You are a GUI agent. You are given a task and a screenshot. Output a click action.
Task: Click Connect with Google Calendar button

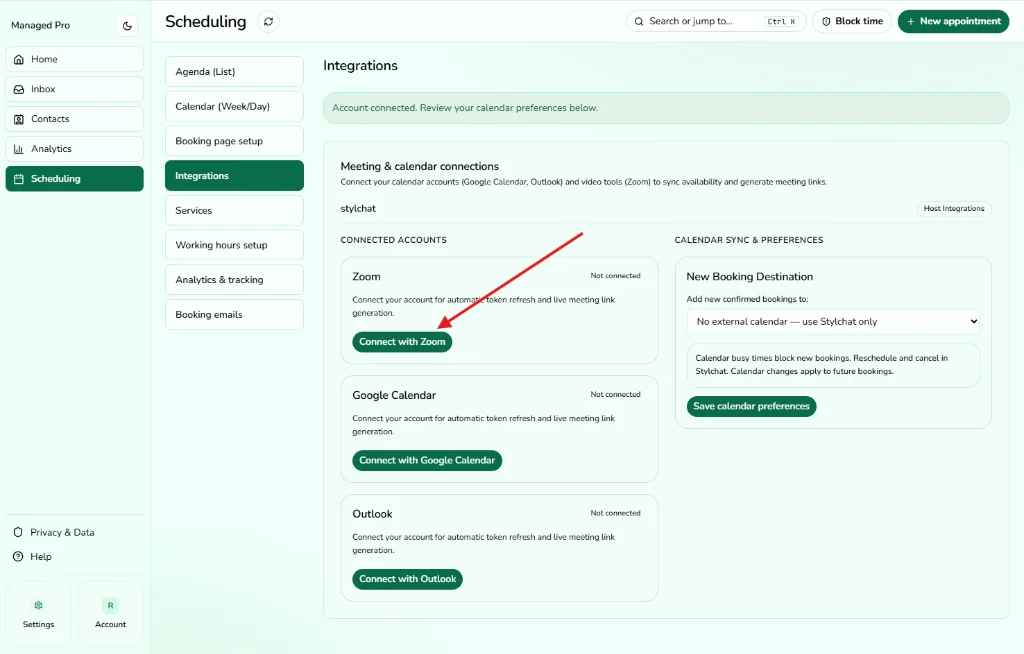427,461
